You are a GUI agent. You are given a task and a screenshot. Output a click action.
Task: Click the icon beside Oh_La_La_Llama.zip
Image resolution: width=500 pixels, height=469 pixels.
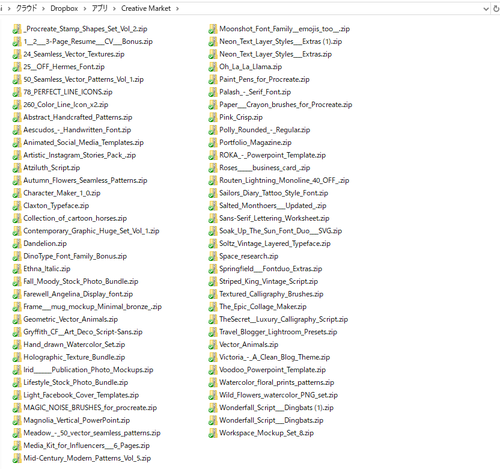[x=213, y=67]
